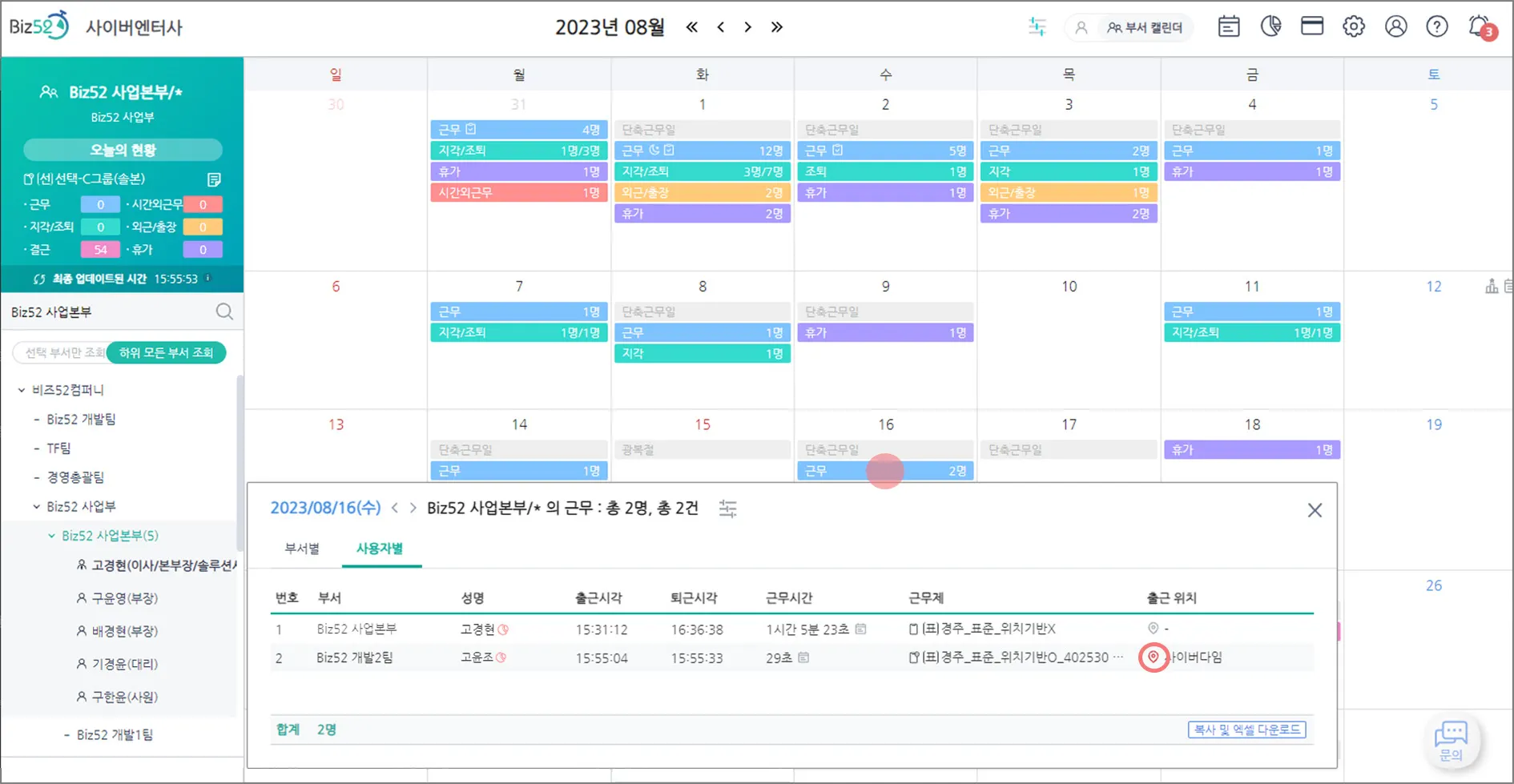Select 하위 모든 부서 조회 toggle option
1514x784 pixels.
[166, 353]
